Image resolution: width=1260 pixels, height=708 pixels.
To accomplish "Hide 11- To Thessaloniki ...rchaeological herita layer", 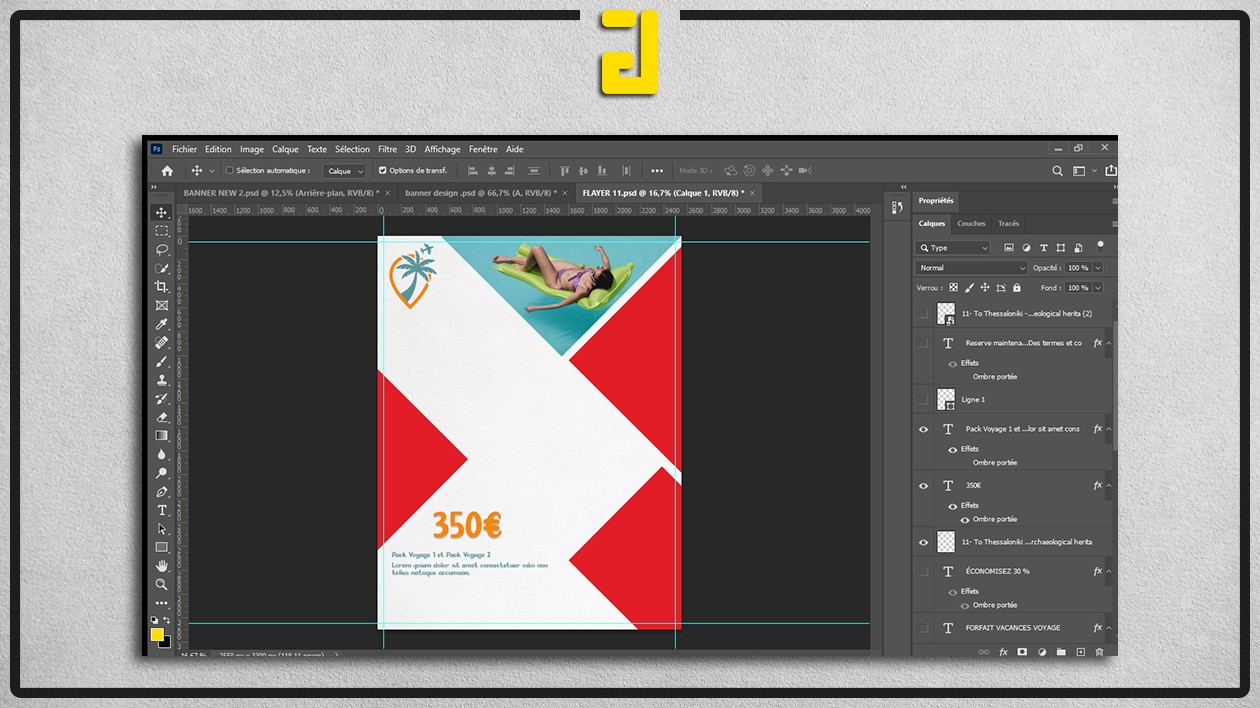I will [x=923, y=542].
